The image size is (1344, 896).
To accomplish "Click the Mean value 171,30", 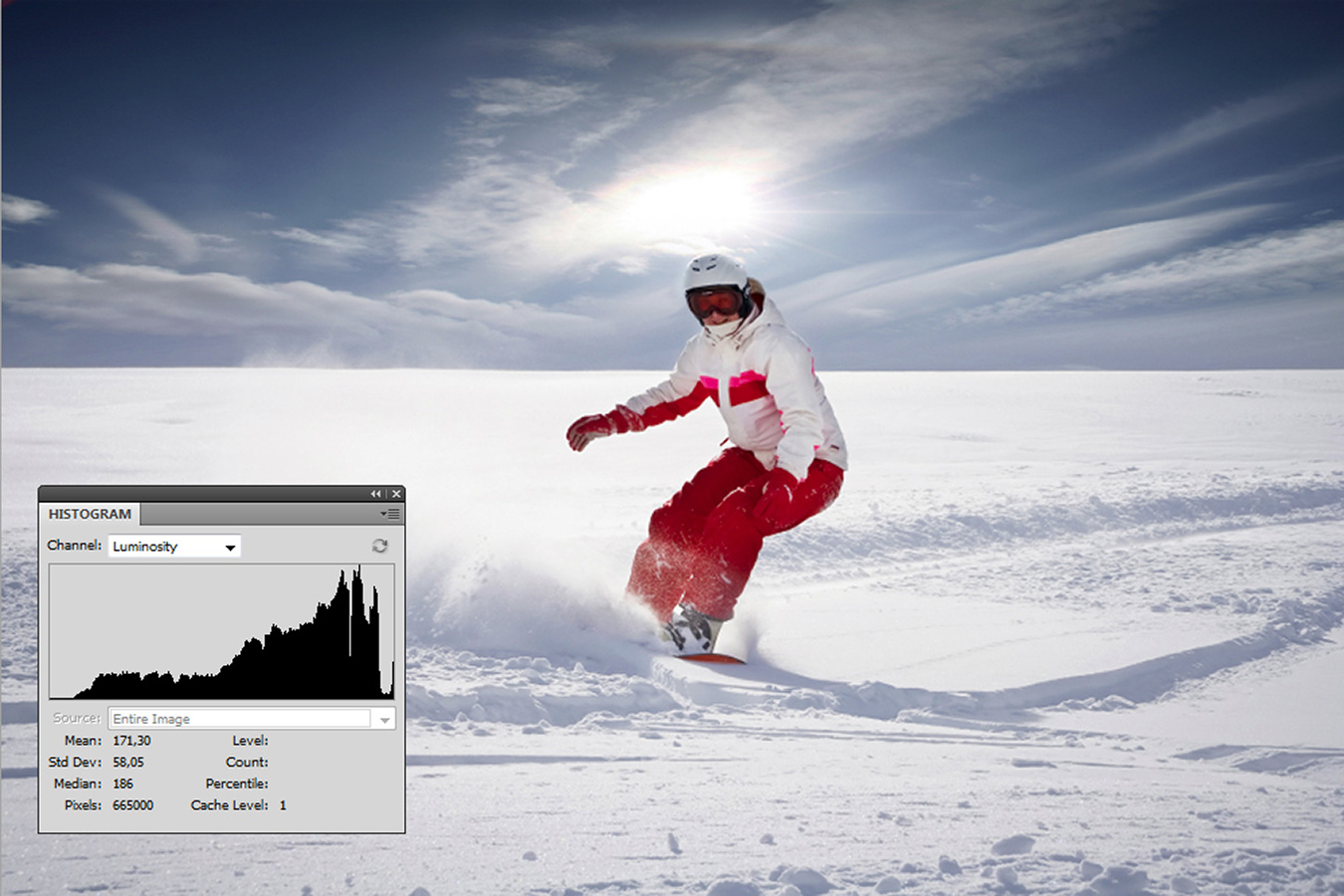I will tap(131, 741).
